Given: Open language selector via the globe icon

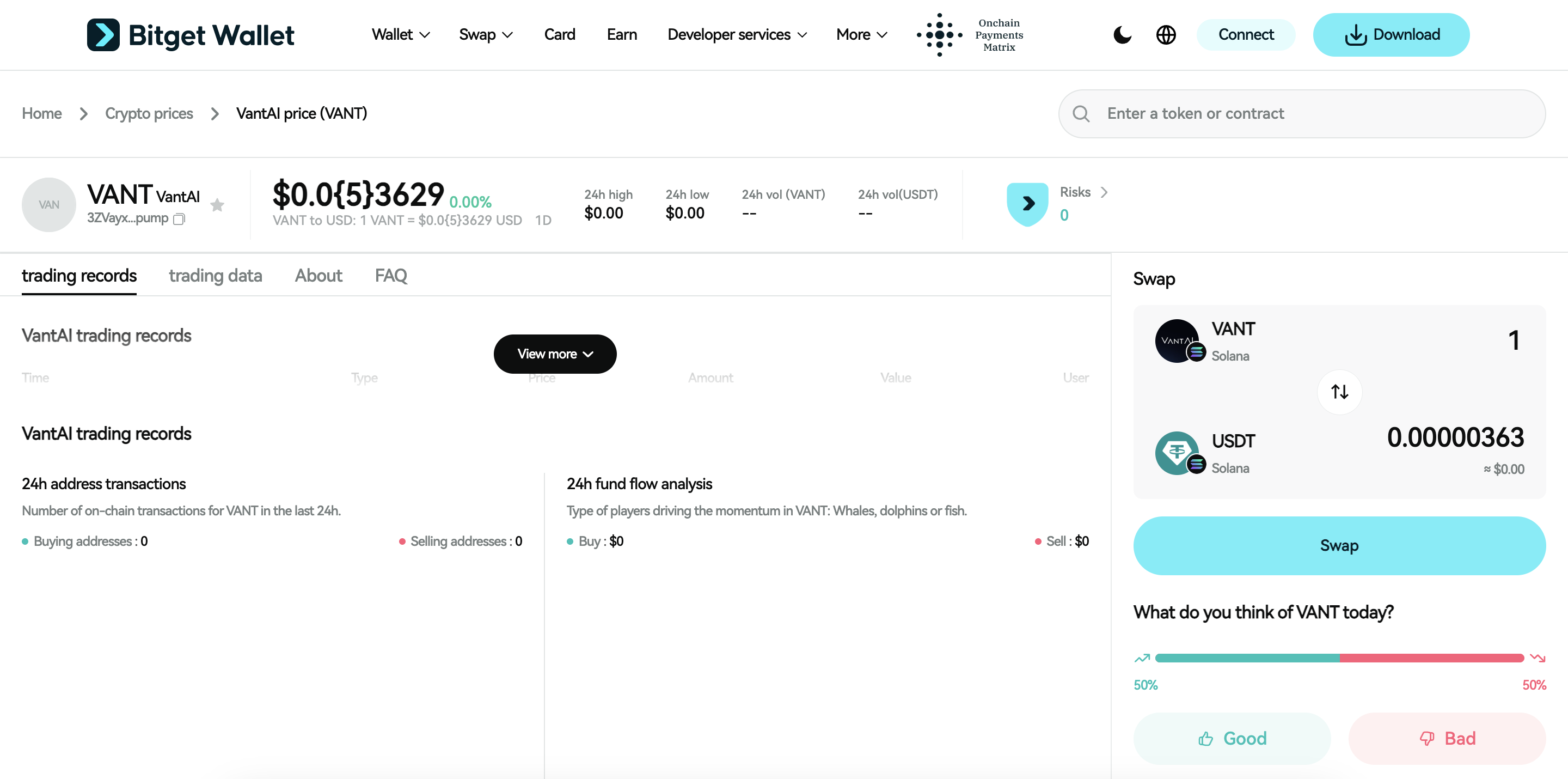Looking at the screenshot, I should pyautogui.click(x=1166, y=35).
